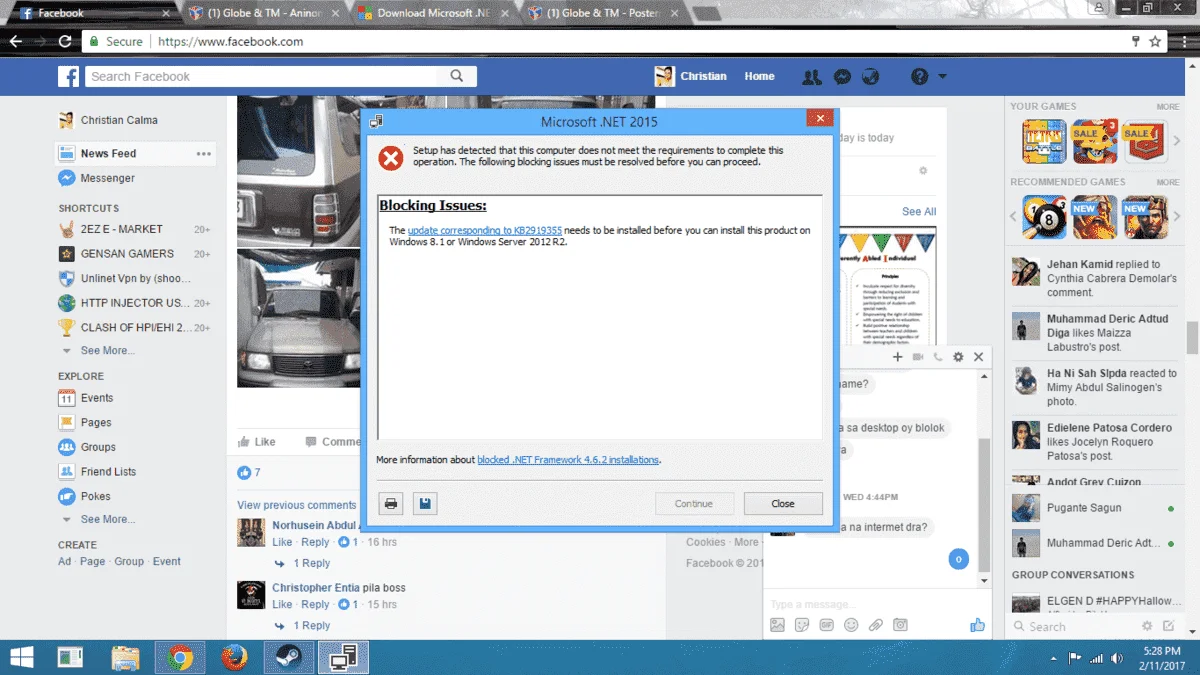Open Friend Lists in Explore section
Viewport: 1200px width, 675px height.
(x=108, y=472)
